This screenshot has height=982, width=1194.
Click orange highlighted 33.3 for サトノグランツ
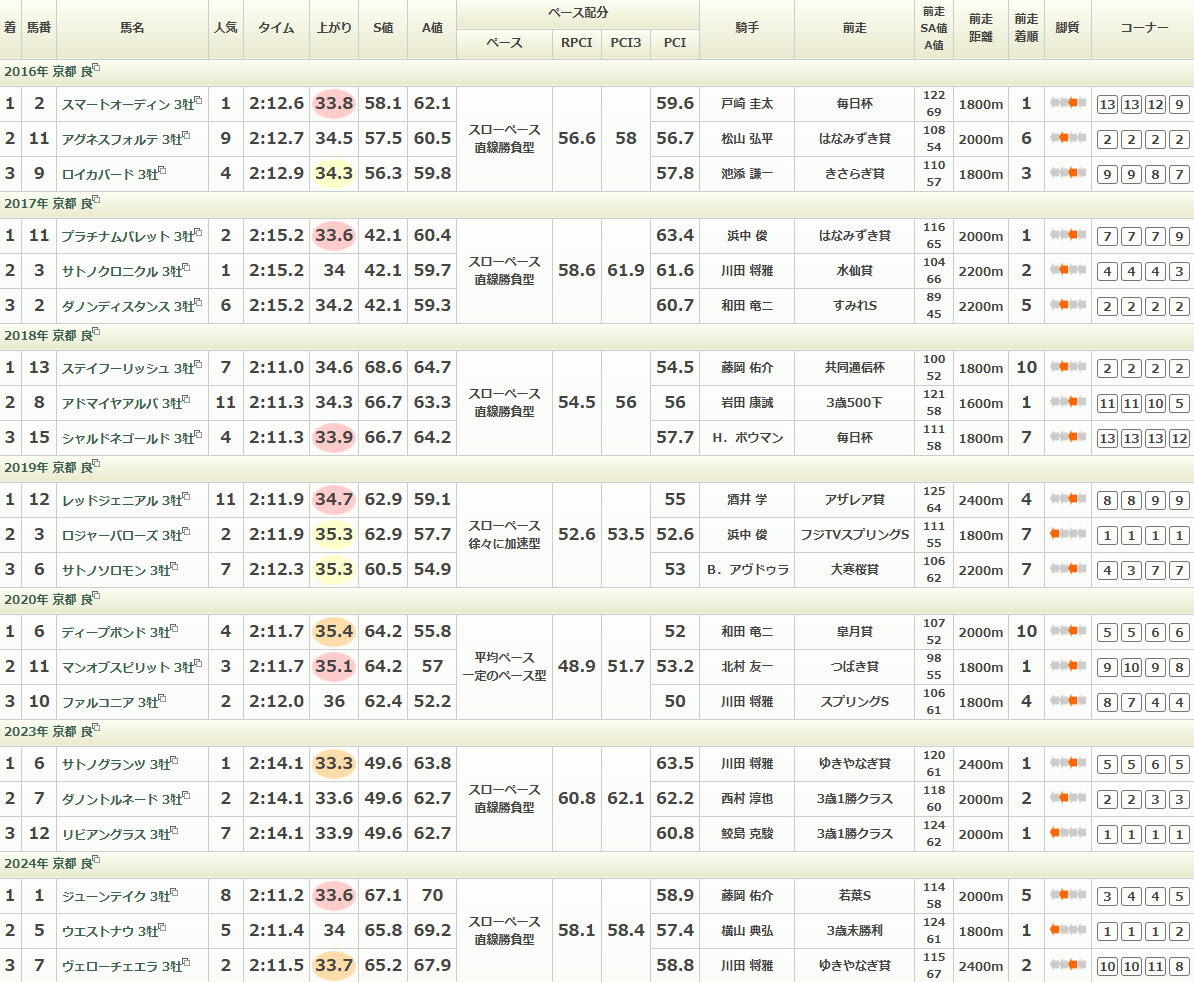pos(333,764)
